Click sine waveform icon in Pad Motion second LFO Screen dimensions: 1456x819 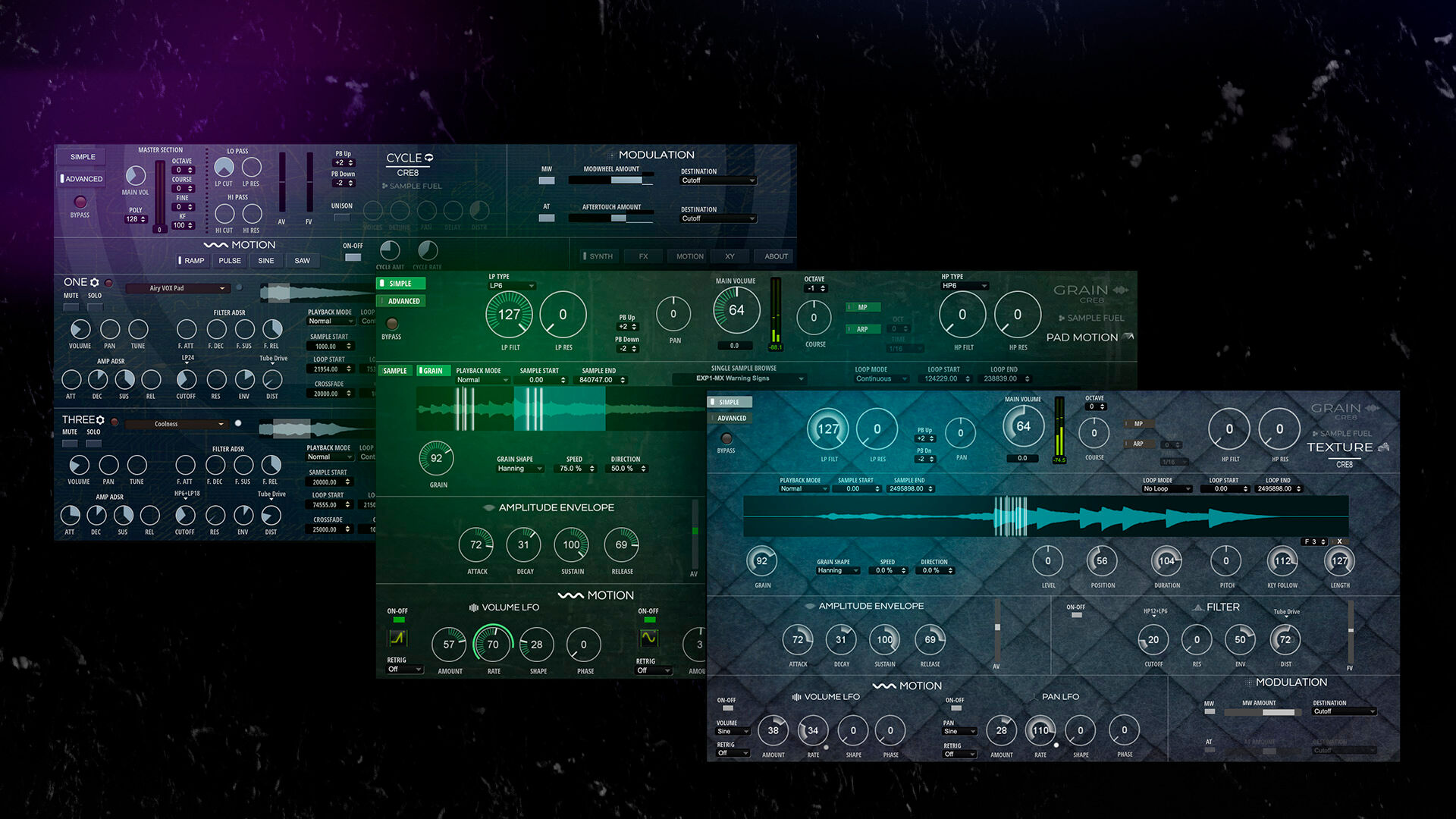tap(648, 639)
